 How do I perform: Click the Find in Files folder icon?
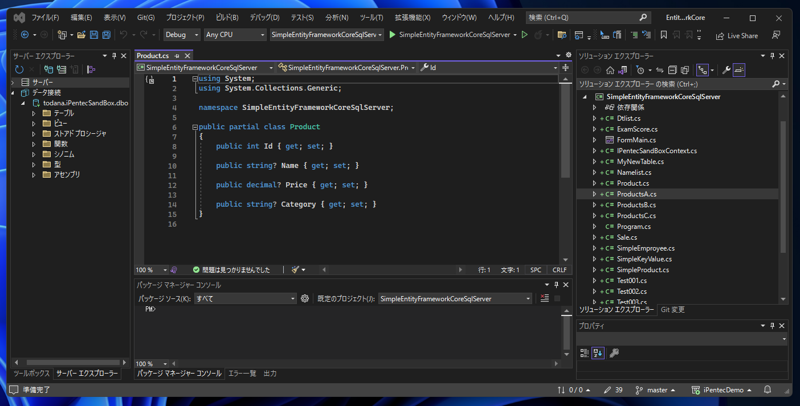(562, 35)
